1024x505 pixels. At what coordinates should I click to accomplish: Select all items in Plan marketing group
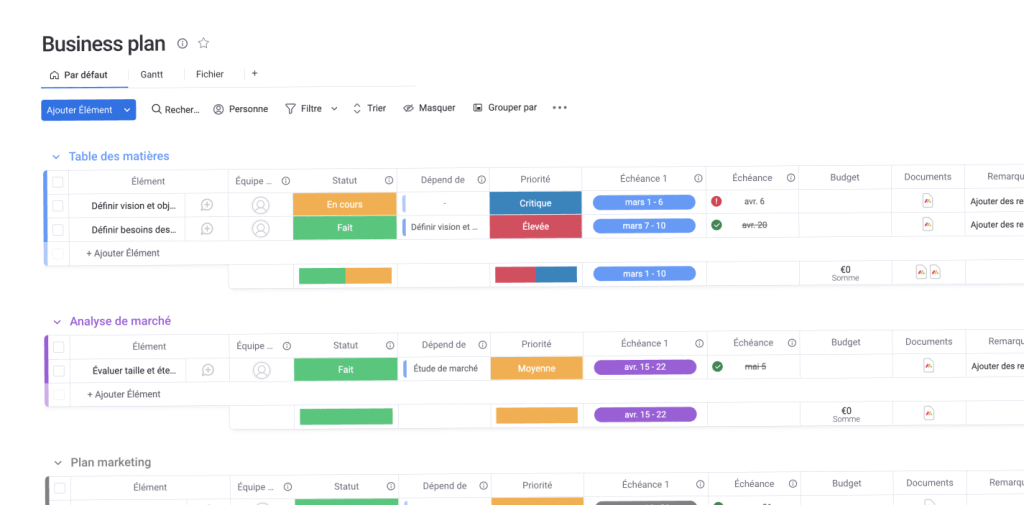coord(60,488)
